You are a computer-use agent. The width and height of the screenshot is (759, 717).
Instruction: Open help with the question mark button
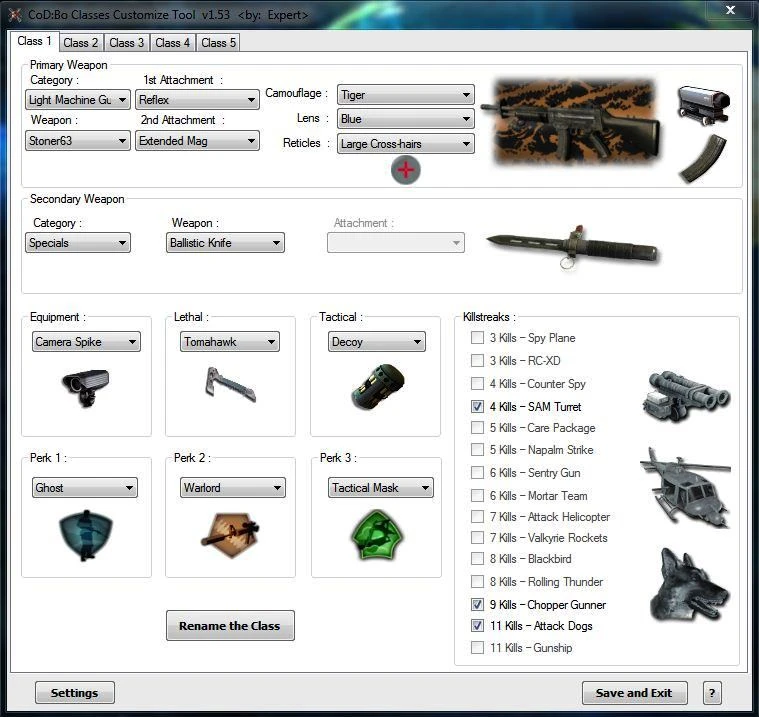click(712, 693)
